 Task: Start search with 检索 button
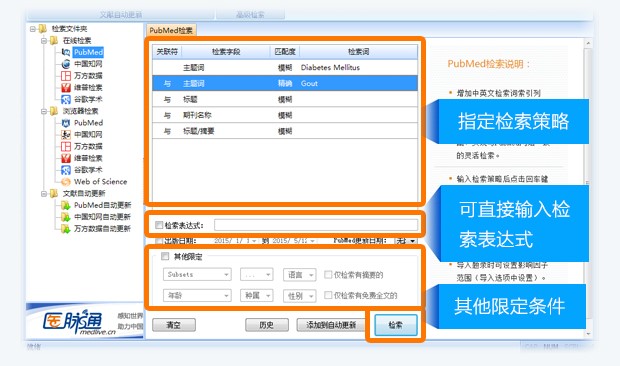tap(396, 325)
